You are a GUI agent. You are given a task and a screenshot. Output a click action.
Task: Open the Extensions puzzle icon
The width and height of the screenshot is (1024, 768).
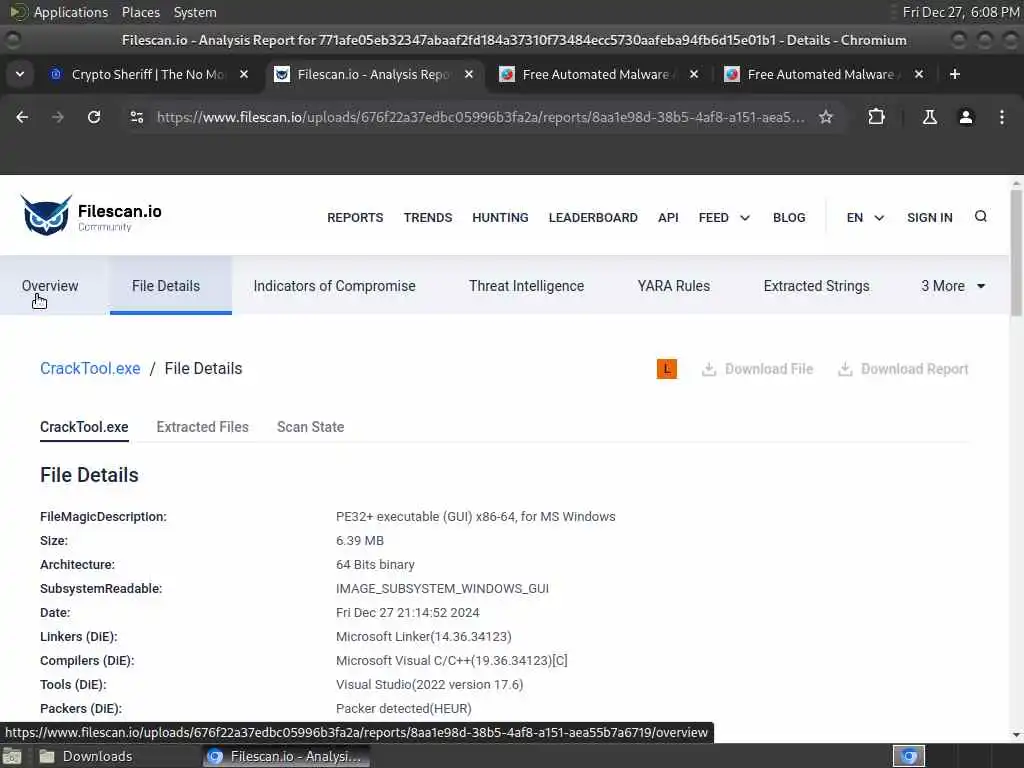[x=876, y=117]
